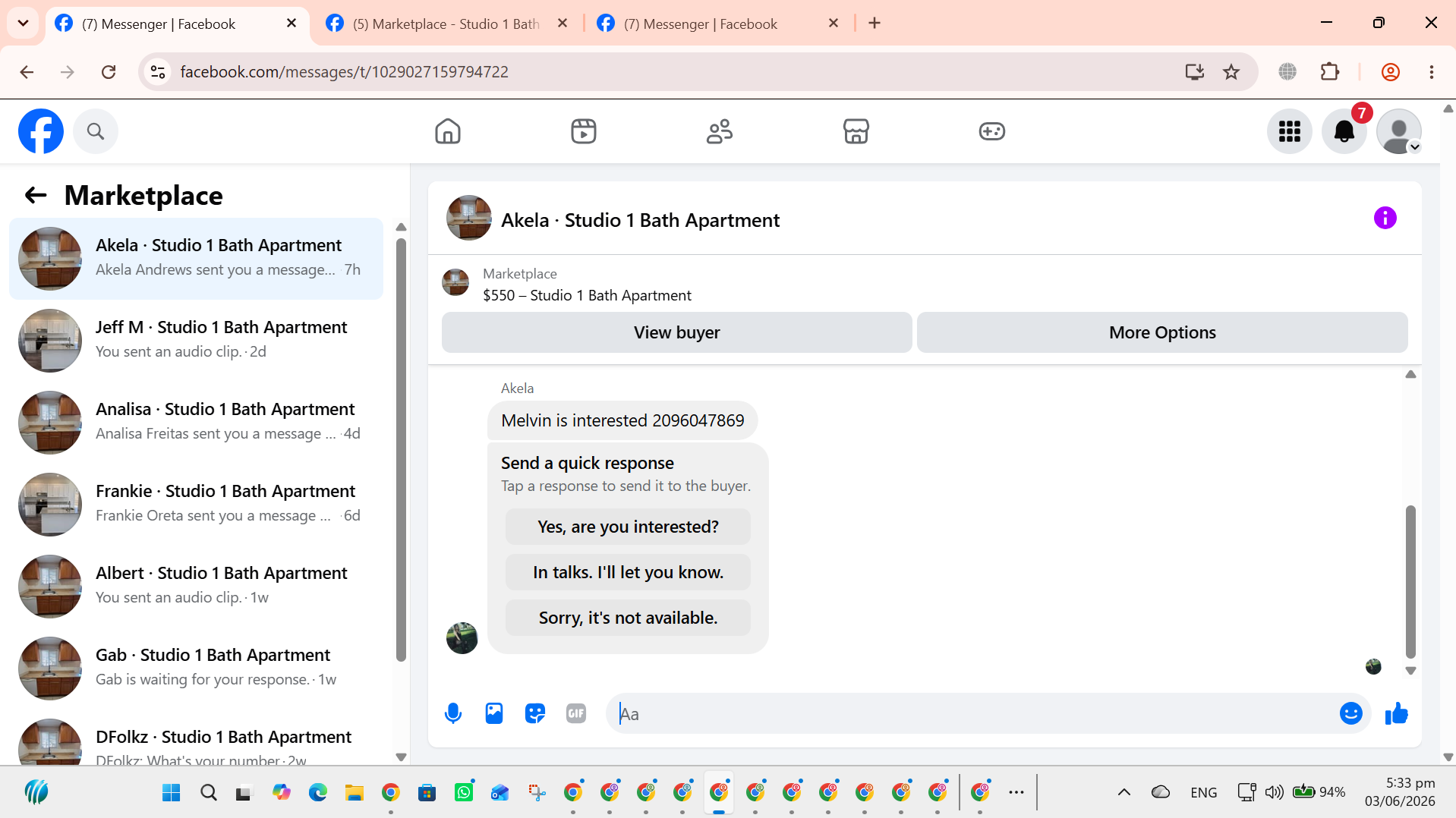Viewport: 1456px width, 818px height.
Task: Open the nine-dot Menu grid
Action: [x=1289, y=131]
